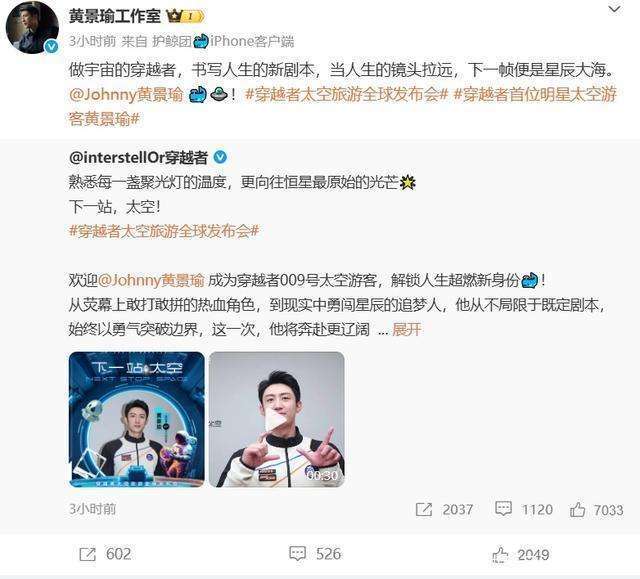The width and height of the screenshot is (640, 579).
Task: Click the crown membership badge icon
Action: click(184, 16)
